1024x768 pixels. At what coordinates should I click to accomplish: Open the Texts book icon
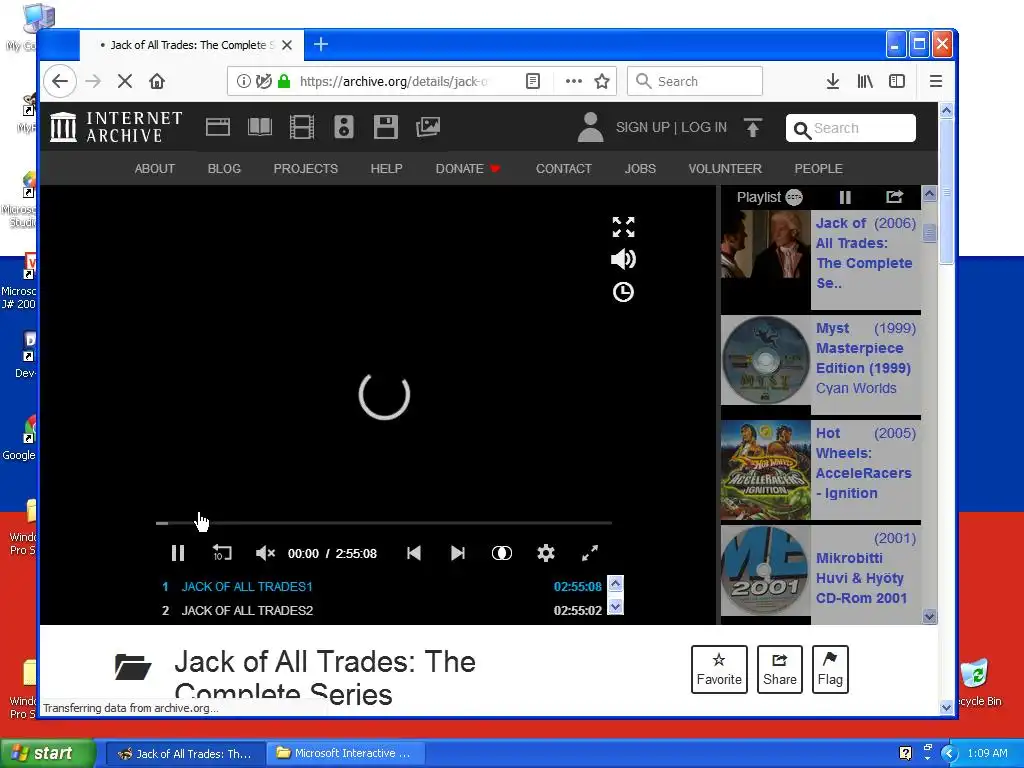260,127
